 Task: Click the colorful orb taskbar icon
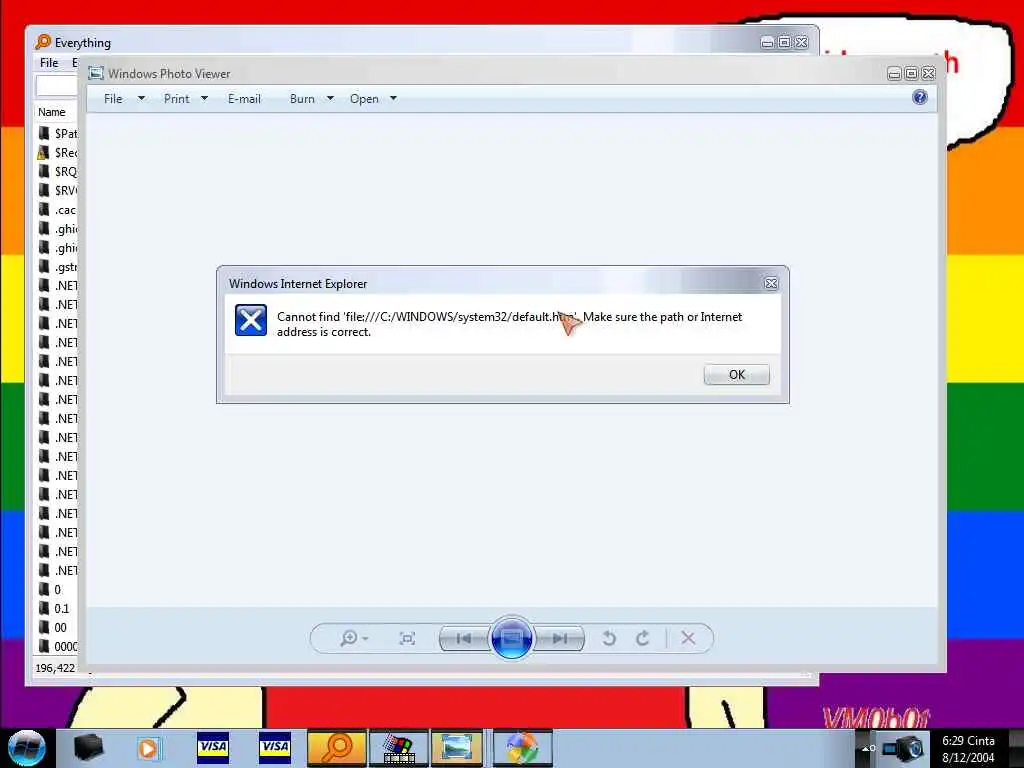click(x=522, y=748)
